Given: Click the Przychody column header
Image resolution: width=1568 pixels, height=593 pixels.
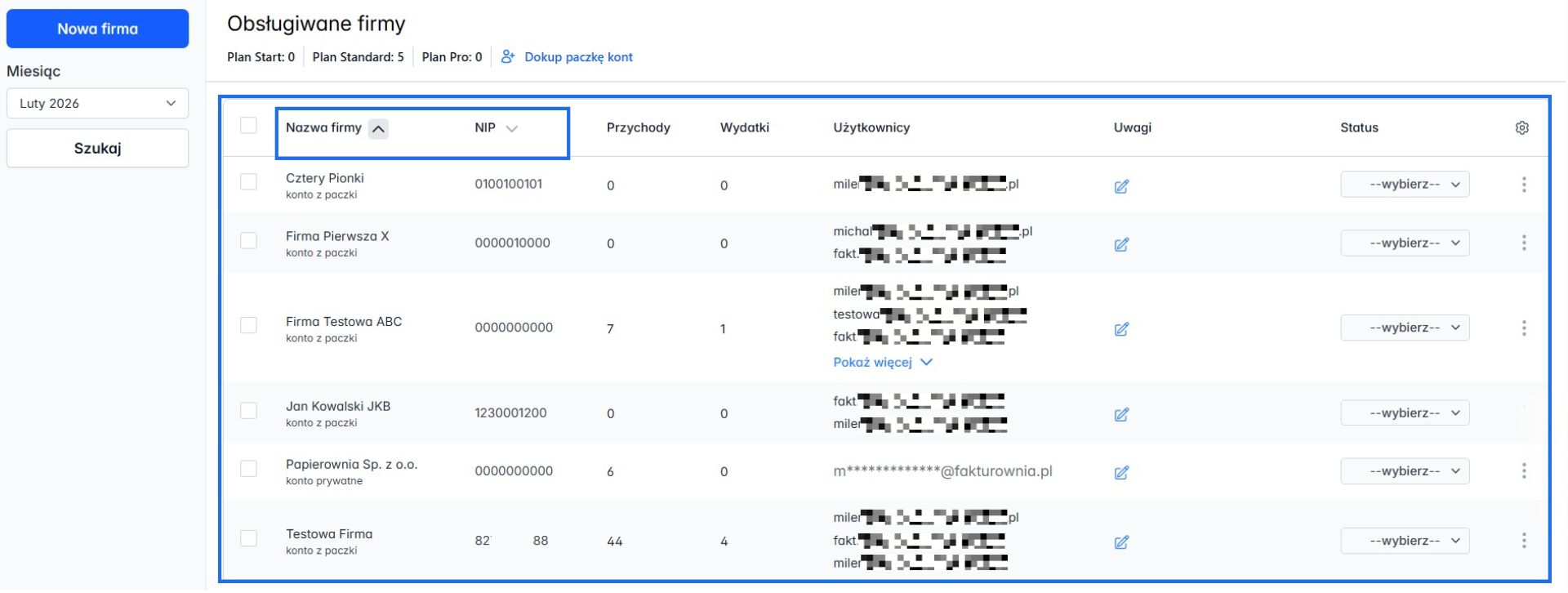Looking at the screenshot, I should point(638,128).
